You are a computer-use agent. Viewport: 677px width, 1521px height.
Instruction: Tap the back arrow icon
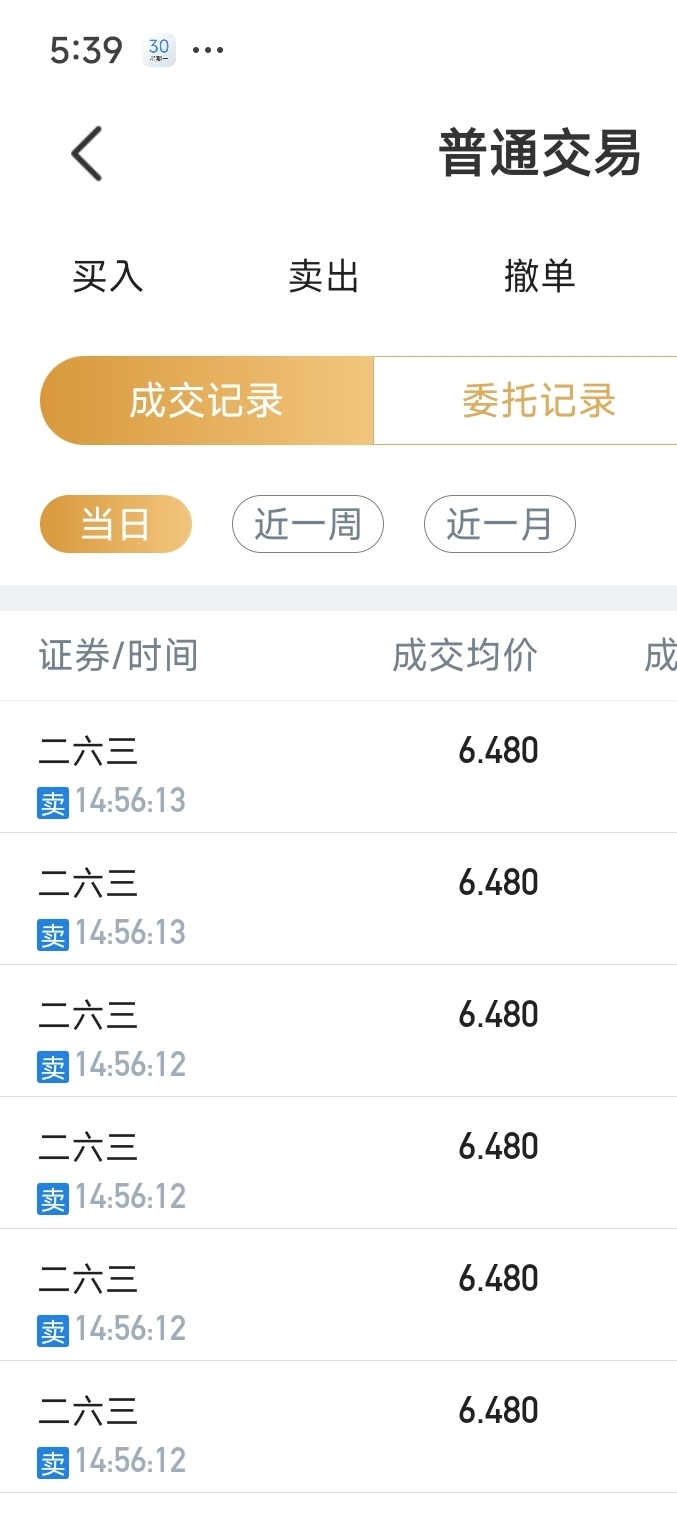pos(87,154)
